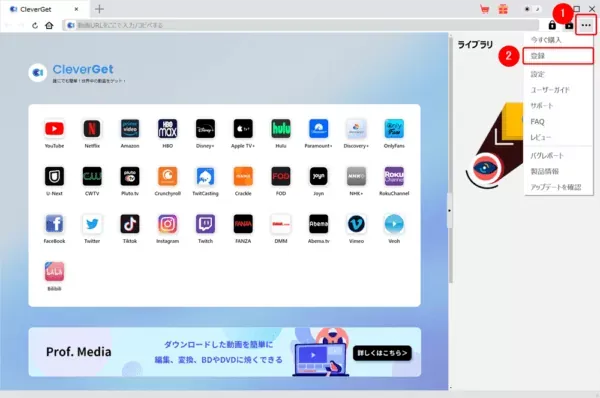This screenshot has height=398, width=600.
Task: Open the Joyn shortcut
Action: click(x=318, y=176)
